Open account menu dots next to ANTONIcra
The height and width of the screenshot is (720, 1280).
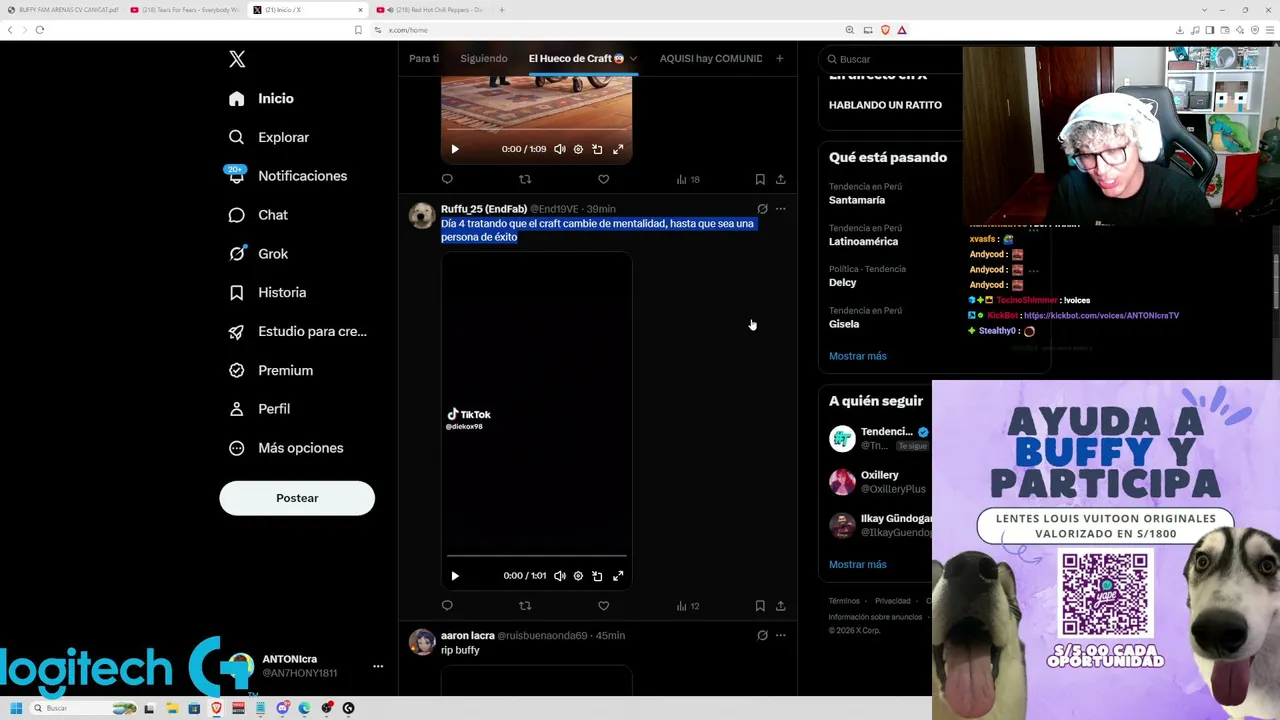(x=378, y=666)
